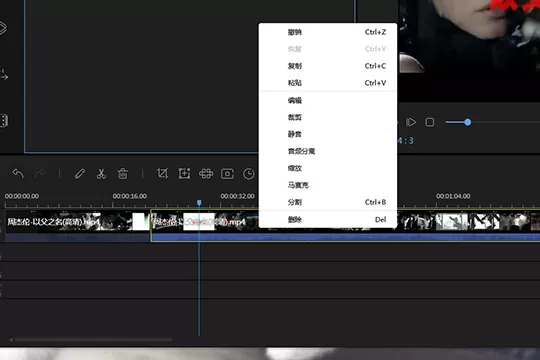
Task: Select the first video clip on timeline
Action: [x=77, y=225]
